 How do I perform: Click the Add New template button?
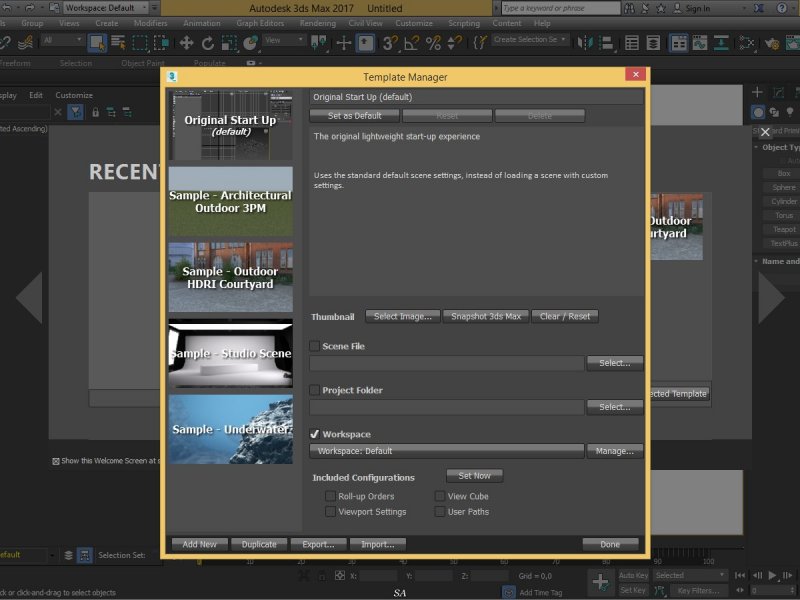199,544
